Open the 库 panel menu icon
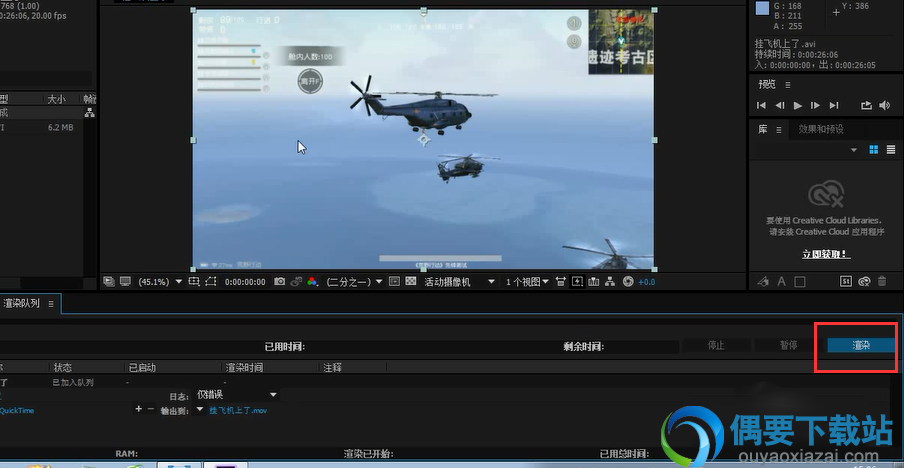The image size is (904, 468). click(x=778, y=130)
